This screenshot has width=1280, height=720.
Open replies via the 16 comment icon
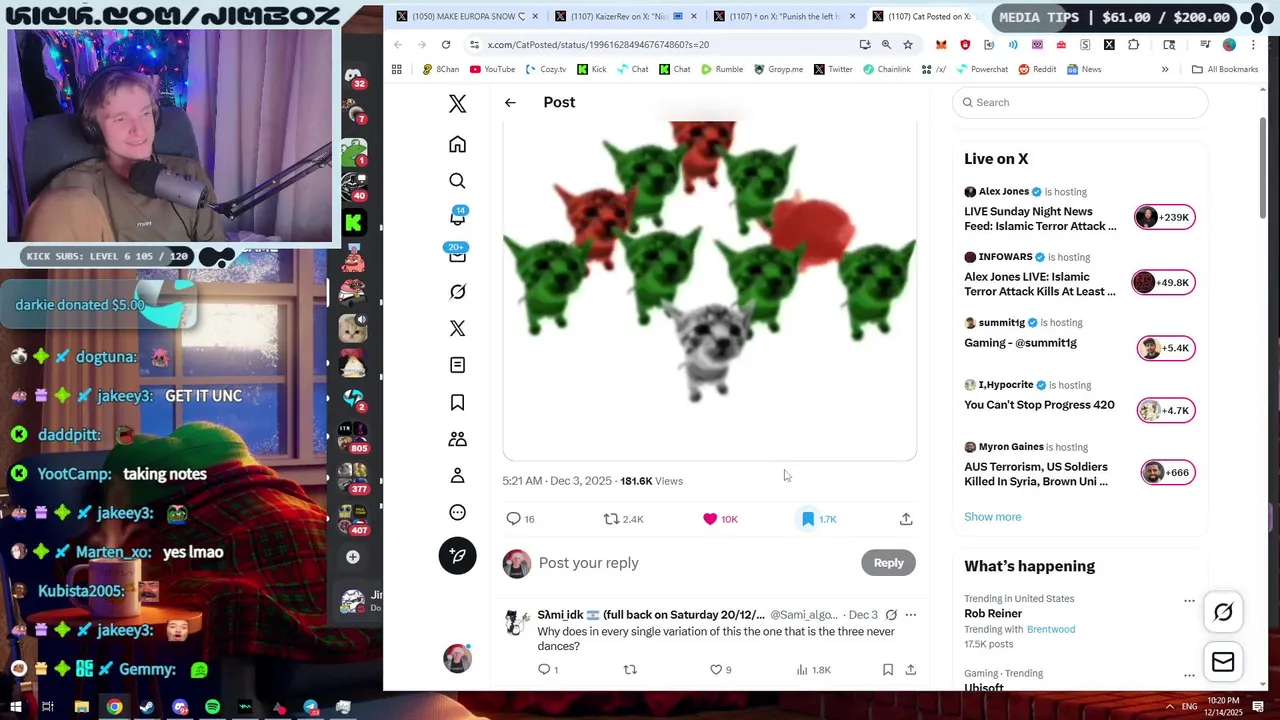click(520, 519)
